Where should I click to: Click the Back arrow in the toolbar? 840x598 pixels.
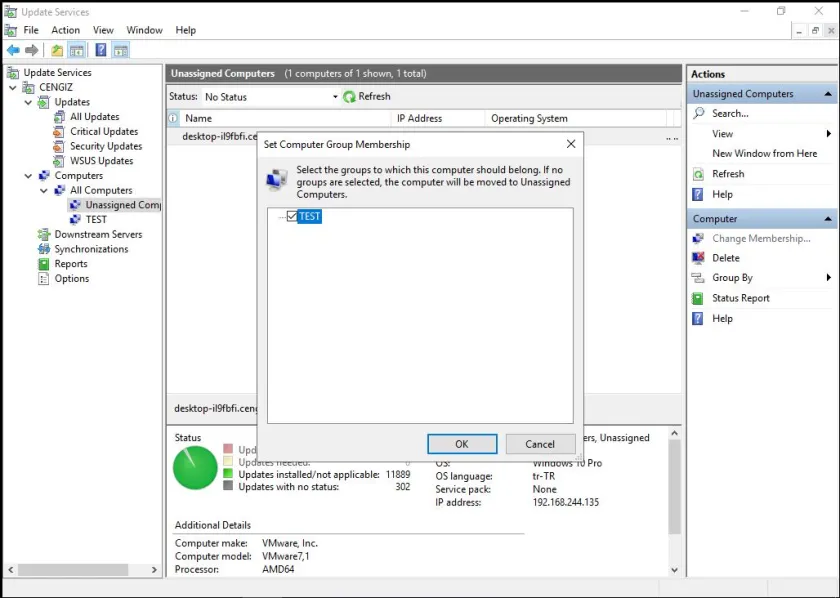13,50
